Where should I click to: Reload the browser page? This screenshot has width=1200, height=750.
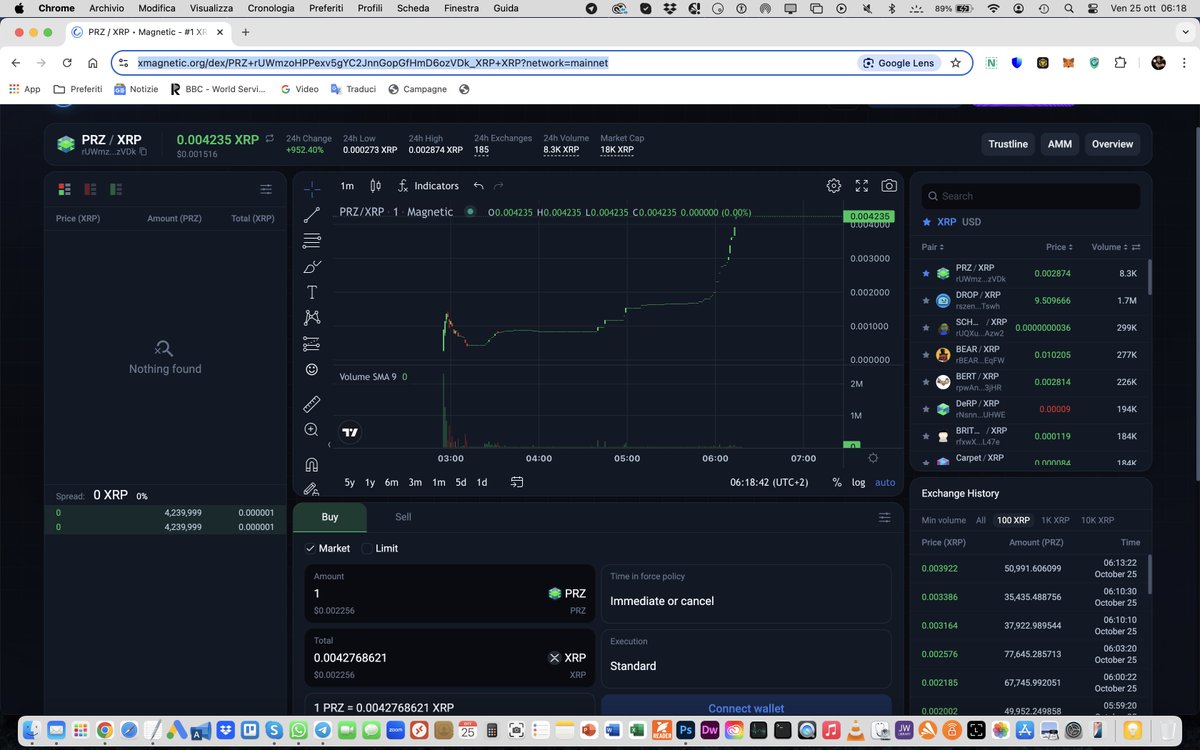(67, 62)
